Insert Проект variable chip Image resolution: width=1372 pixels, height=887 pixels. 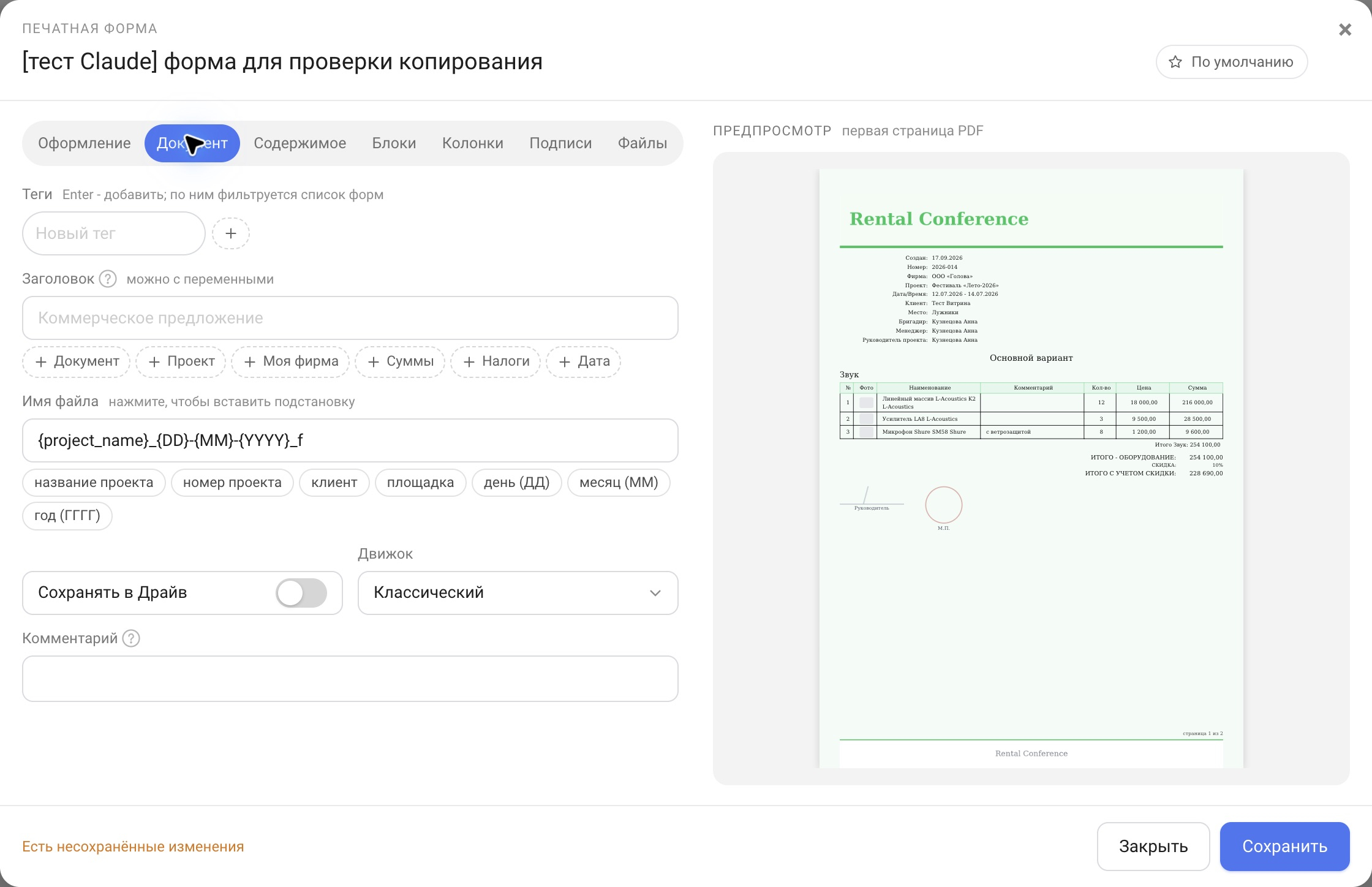pyautogui.click(x=181, y=361)
